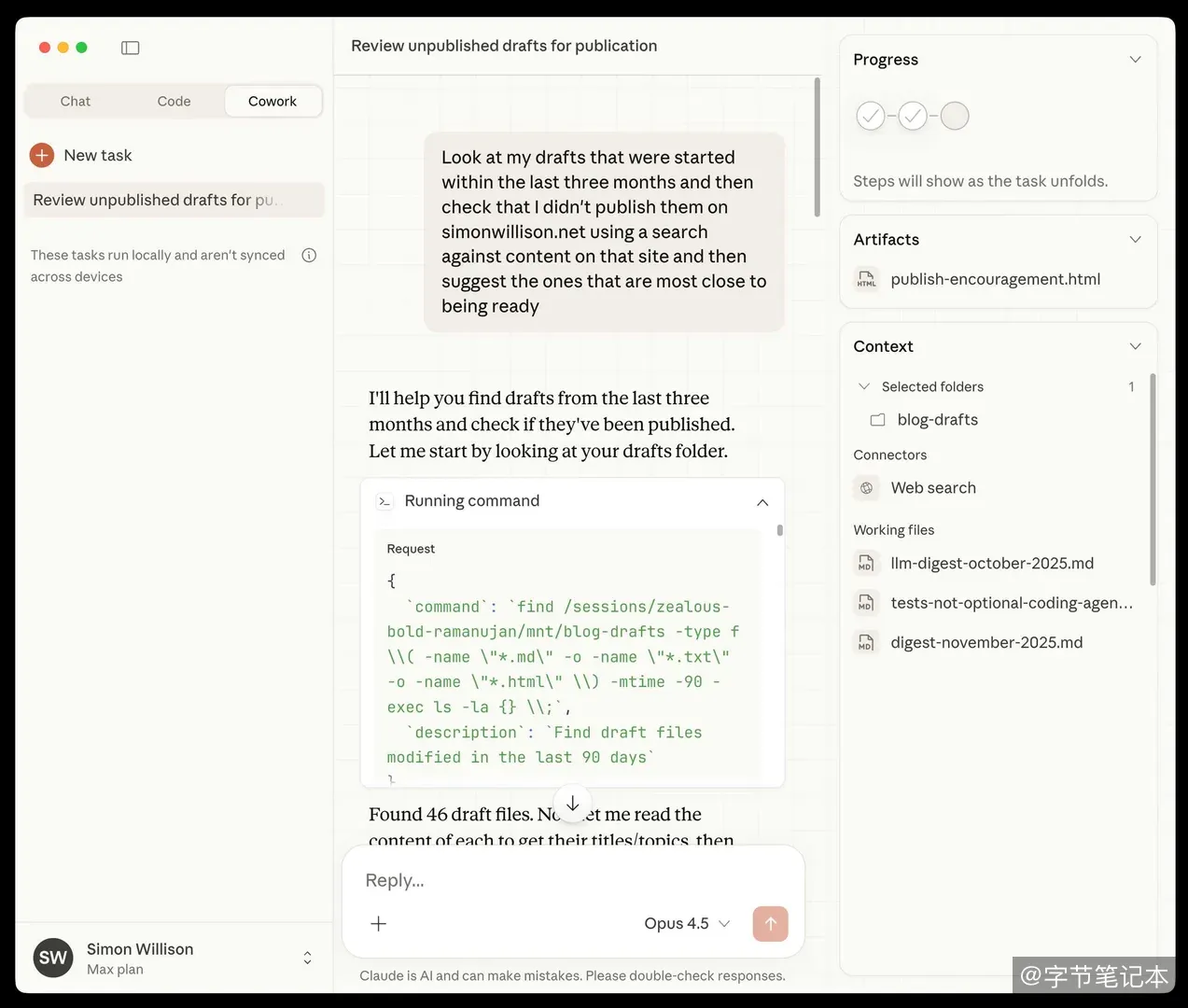Collapse the Progress panel chevron
Screen dimensions: 1188x1008
pyautogui.click(x=1135, y=60)
